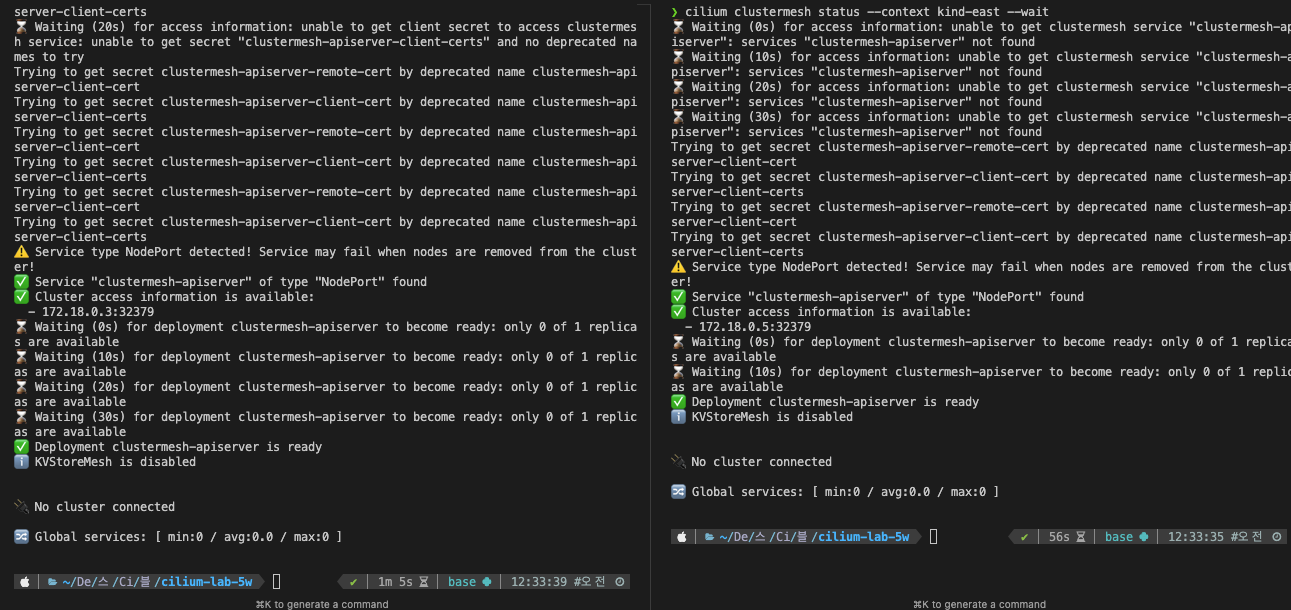Click the 12:33:39 time in left prompt
This screenshot has width=1291, height=610.
539,582
